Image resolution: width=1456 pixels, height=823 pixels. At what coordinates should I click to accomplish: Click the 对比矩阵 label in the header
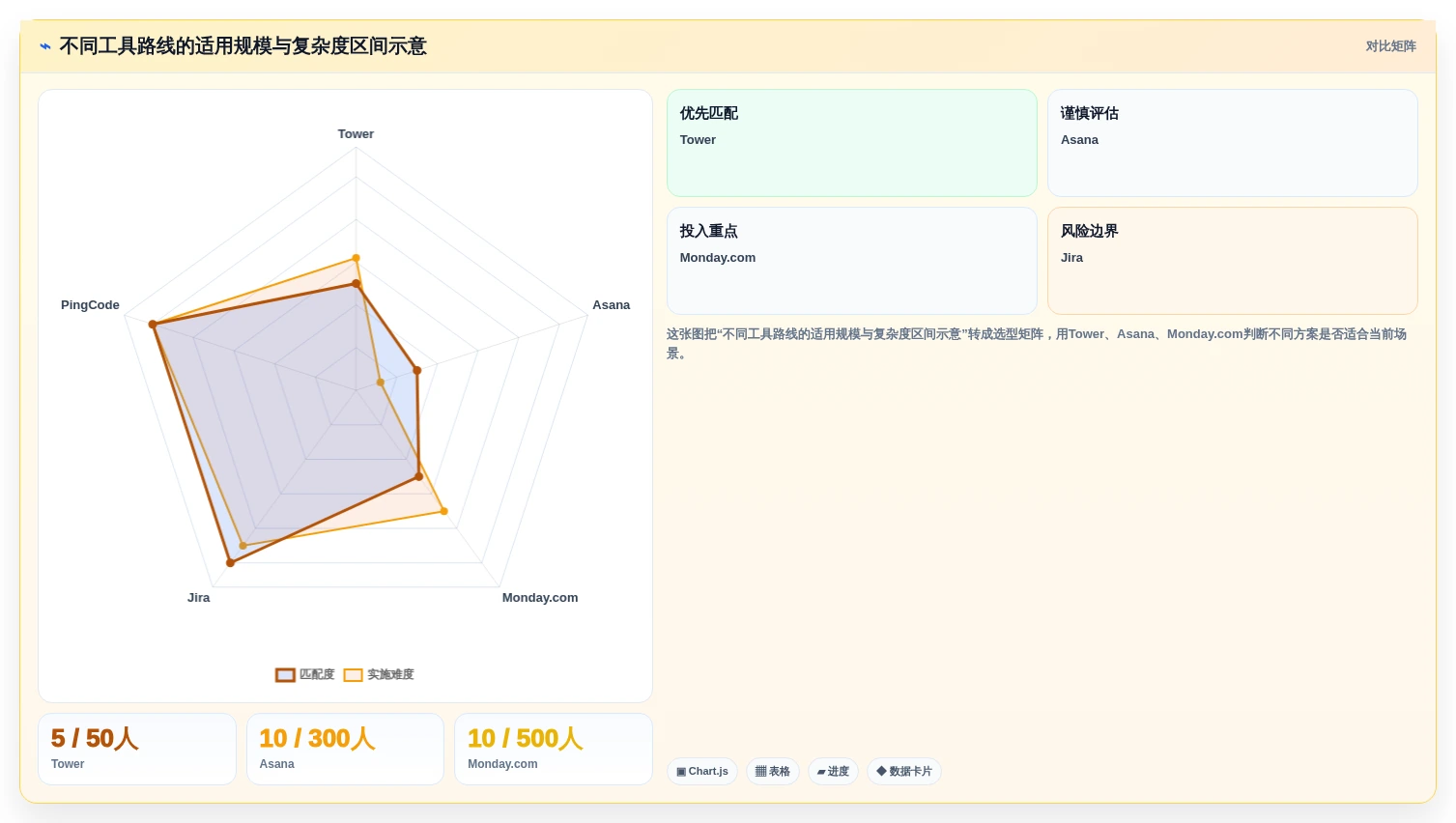point(1390,46)
